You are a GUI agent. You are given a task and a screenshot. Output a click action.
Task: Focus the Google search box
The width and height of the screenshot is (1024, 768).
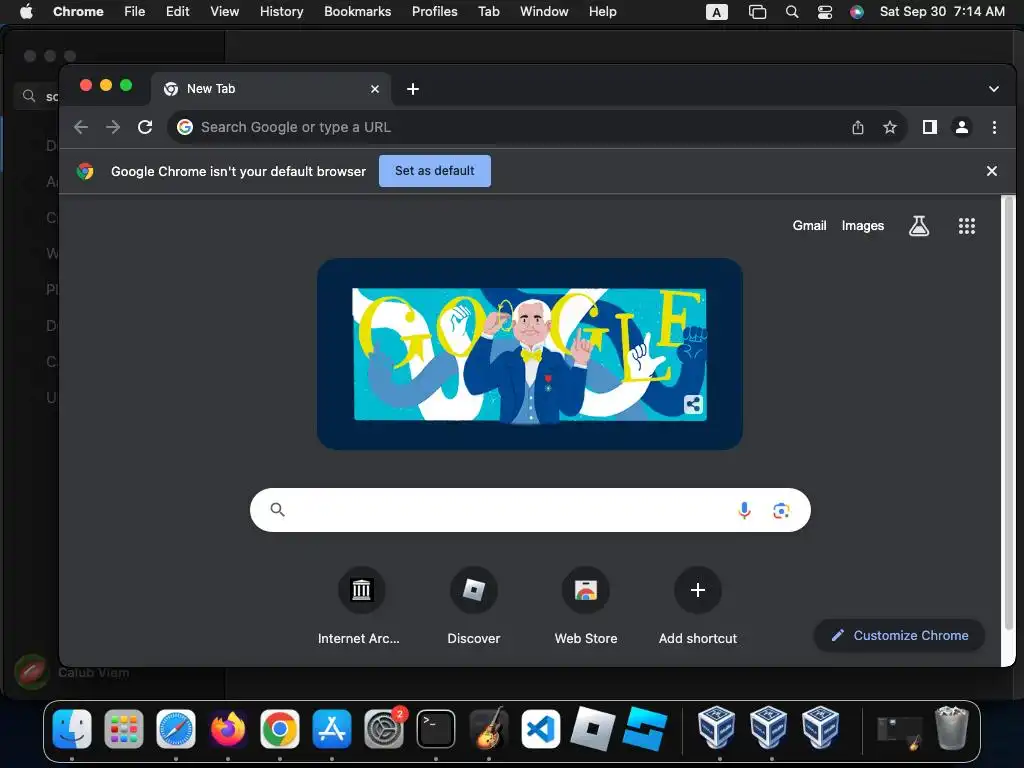point(530,510)
